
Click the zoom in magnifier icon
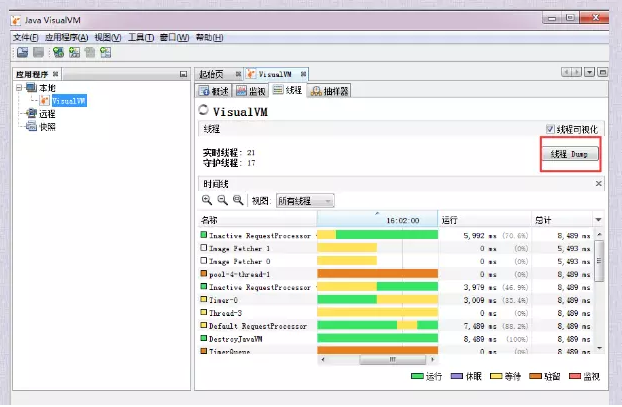tap(207, 200)
